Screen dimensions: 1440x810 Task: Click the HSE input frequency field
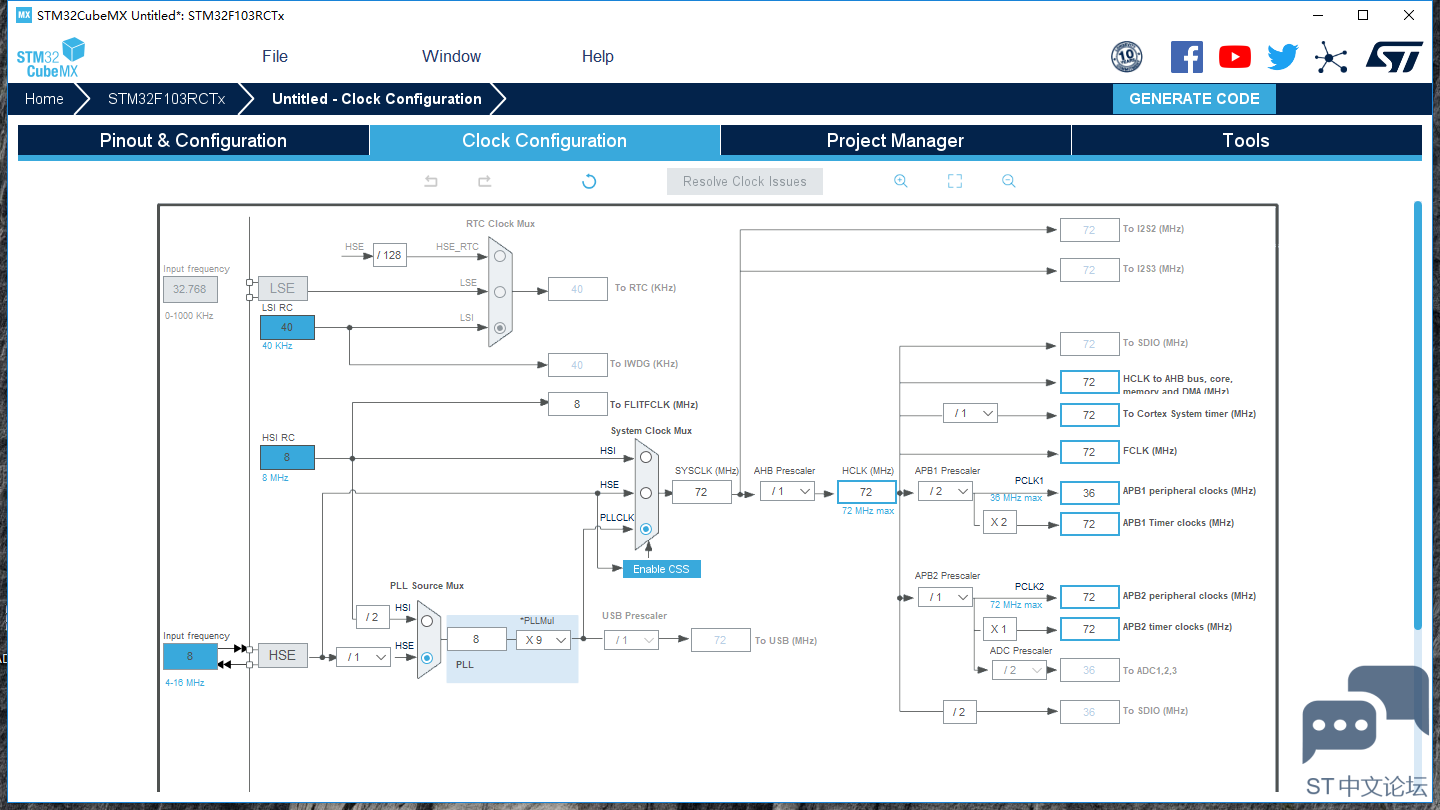(190, 657)
